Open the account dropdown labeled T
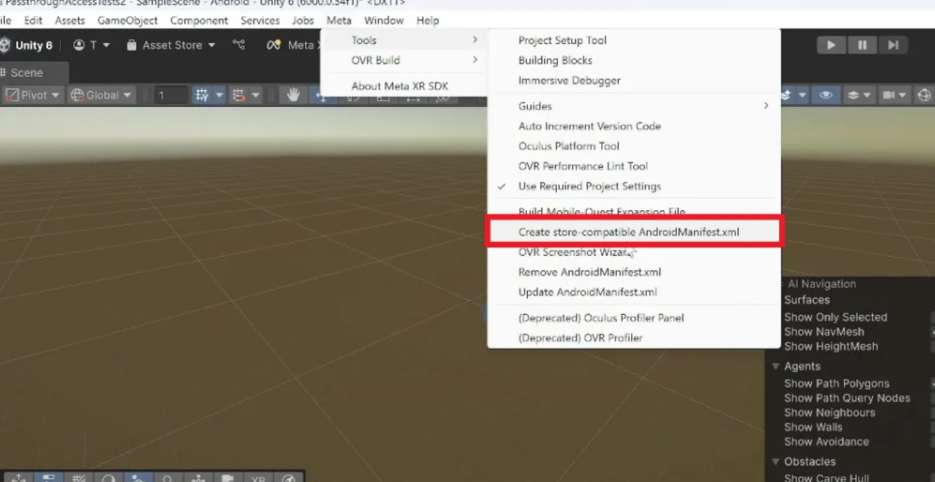Screen dimensions: 935x482 coord(91,45)
